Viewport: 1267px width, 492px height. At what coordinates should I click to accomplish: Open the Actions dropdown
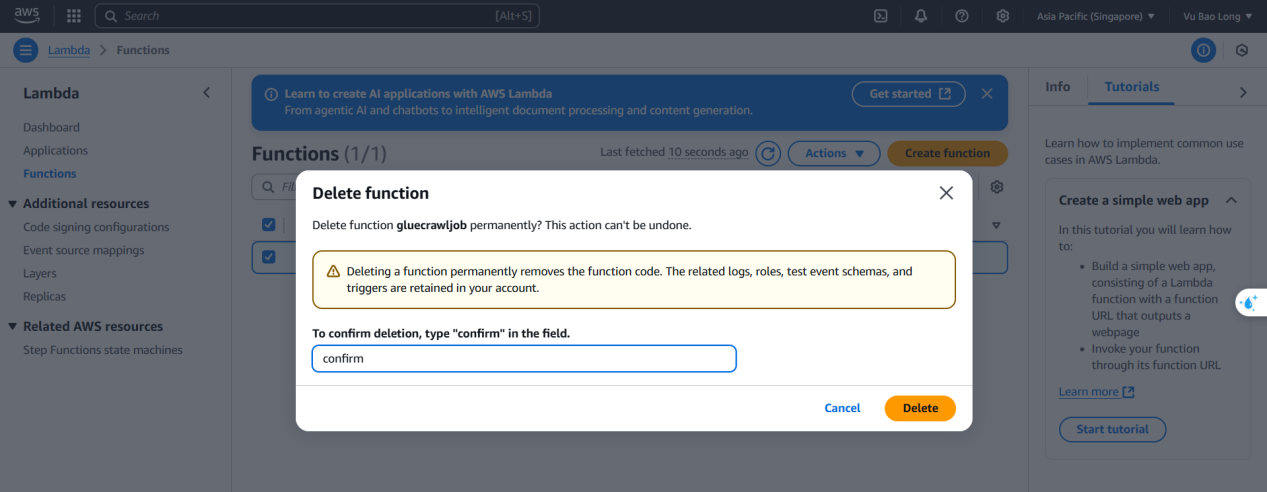834,153
